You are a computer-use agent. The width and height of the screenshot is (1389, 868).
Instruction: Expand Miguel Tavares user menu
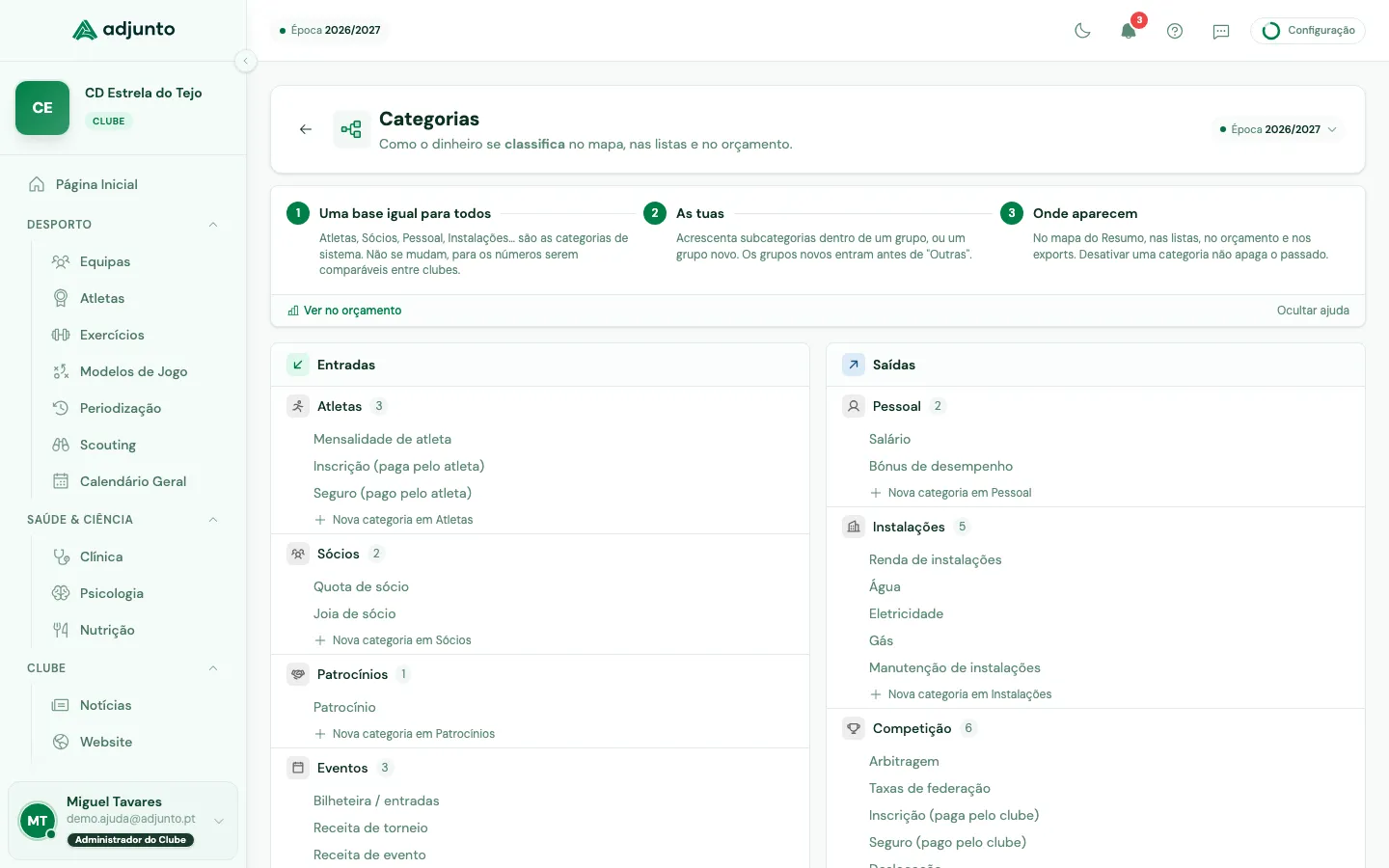(x=219, y=821)
